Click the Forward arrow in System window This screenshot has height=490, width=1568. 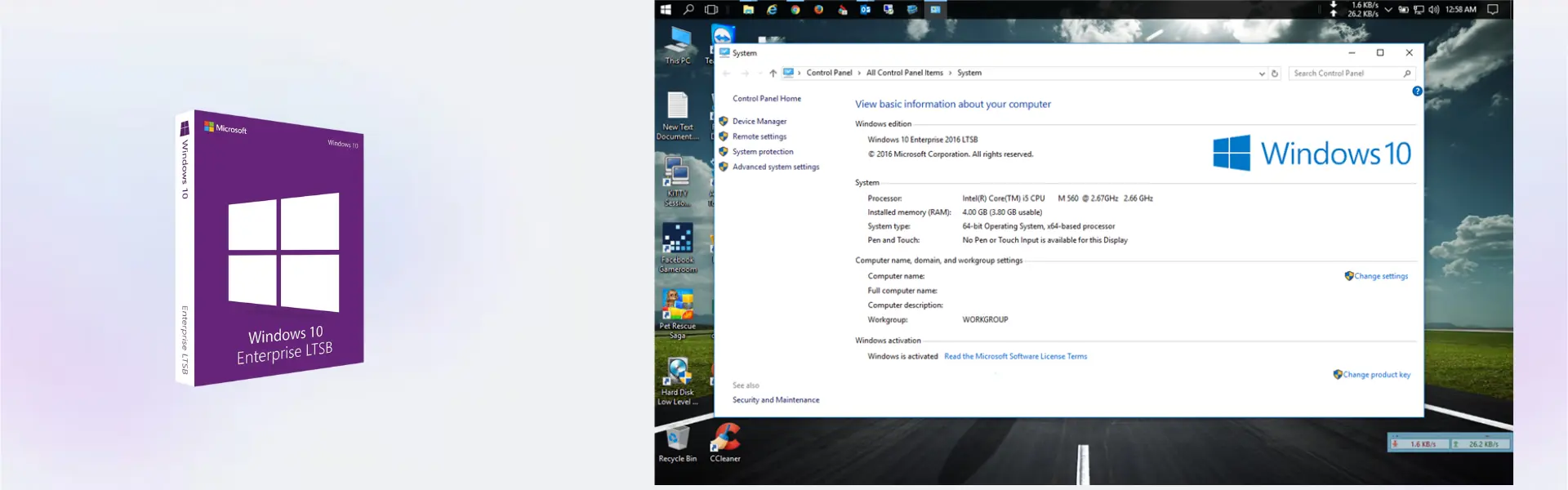click(744, 73)
